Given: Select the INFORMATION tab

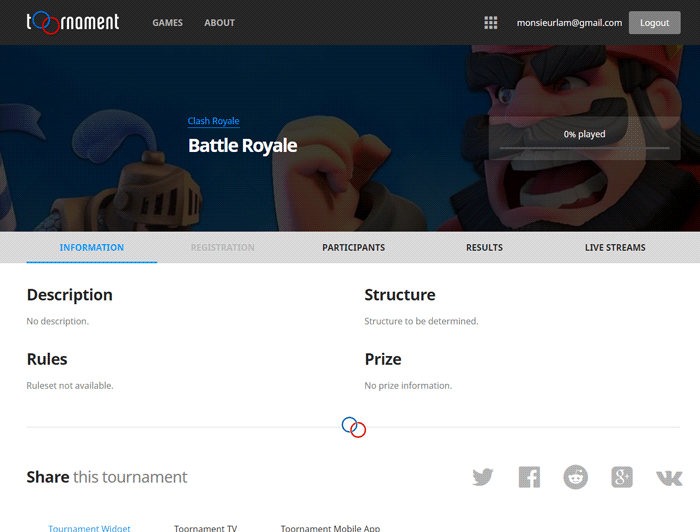Looking at the screenshot, I should [x=92, y=247].
